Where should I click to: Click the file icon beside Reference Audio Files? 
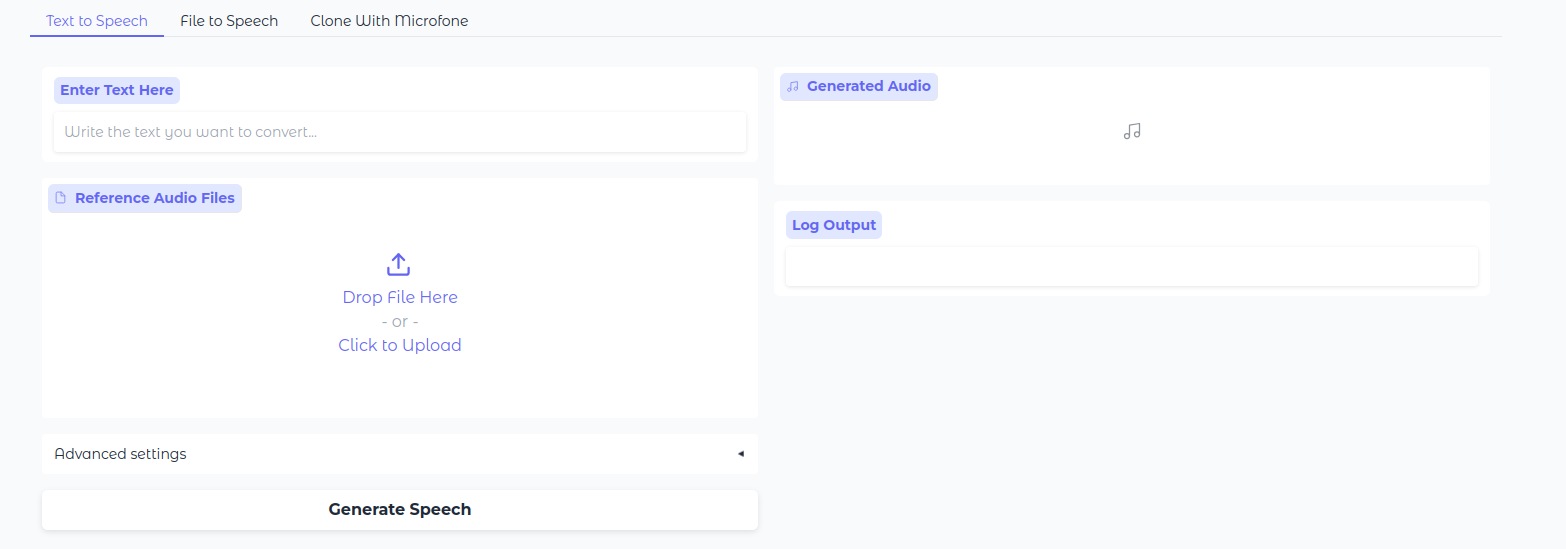[x=61, y=198]
